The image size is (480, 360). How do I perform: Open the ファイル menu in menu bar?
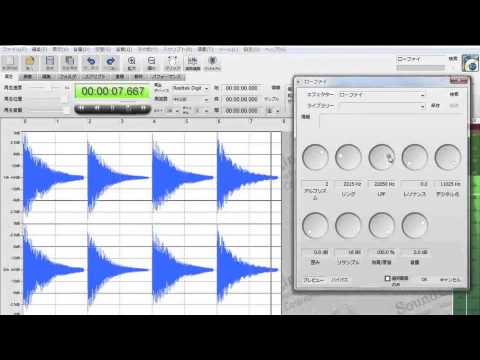pos(13,49)
